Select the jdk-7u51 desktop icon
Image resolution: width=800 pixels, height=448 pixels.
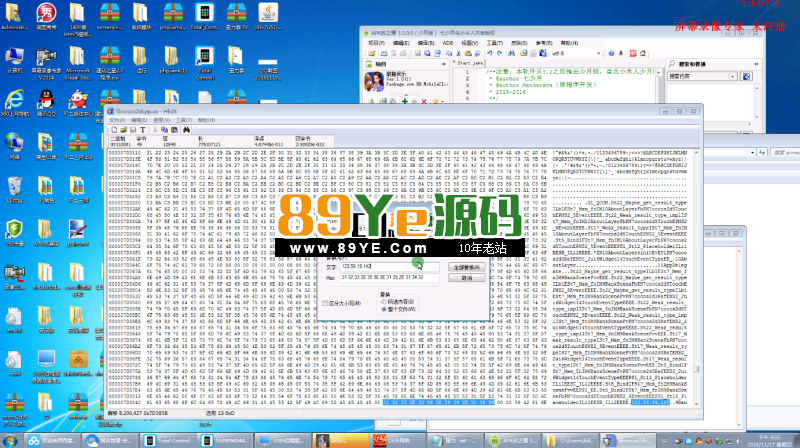point(268,17)
